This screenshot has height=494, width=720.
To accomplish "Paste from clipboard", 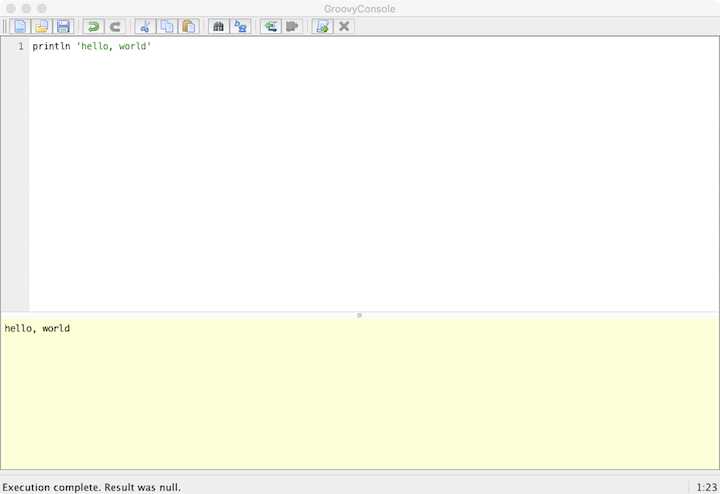I will [189, 26].
